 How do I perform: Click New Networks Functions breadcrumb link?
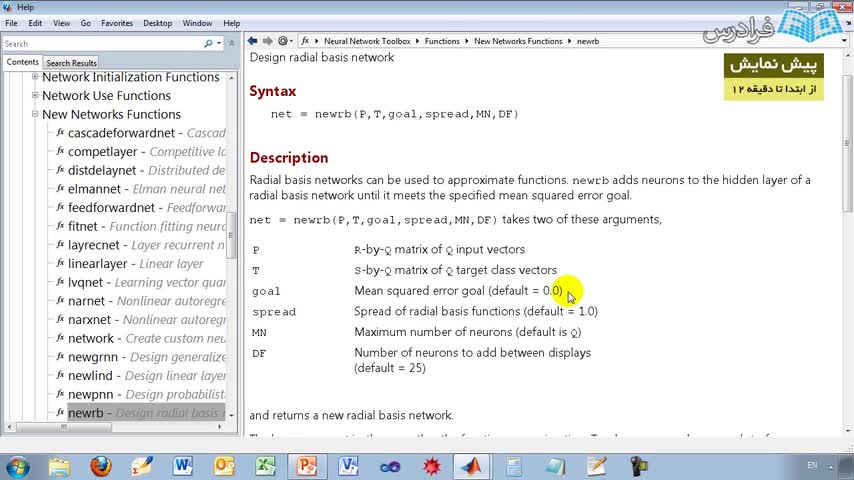518,41
